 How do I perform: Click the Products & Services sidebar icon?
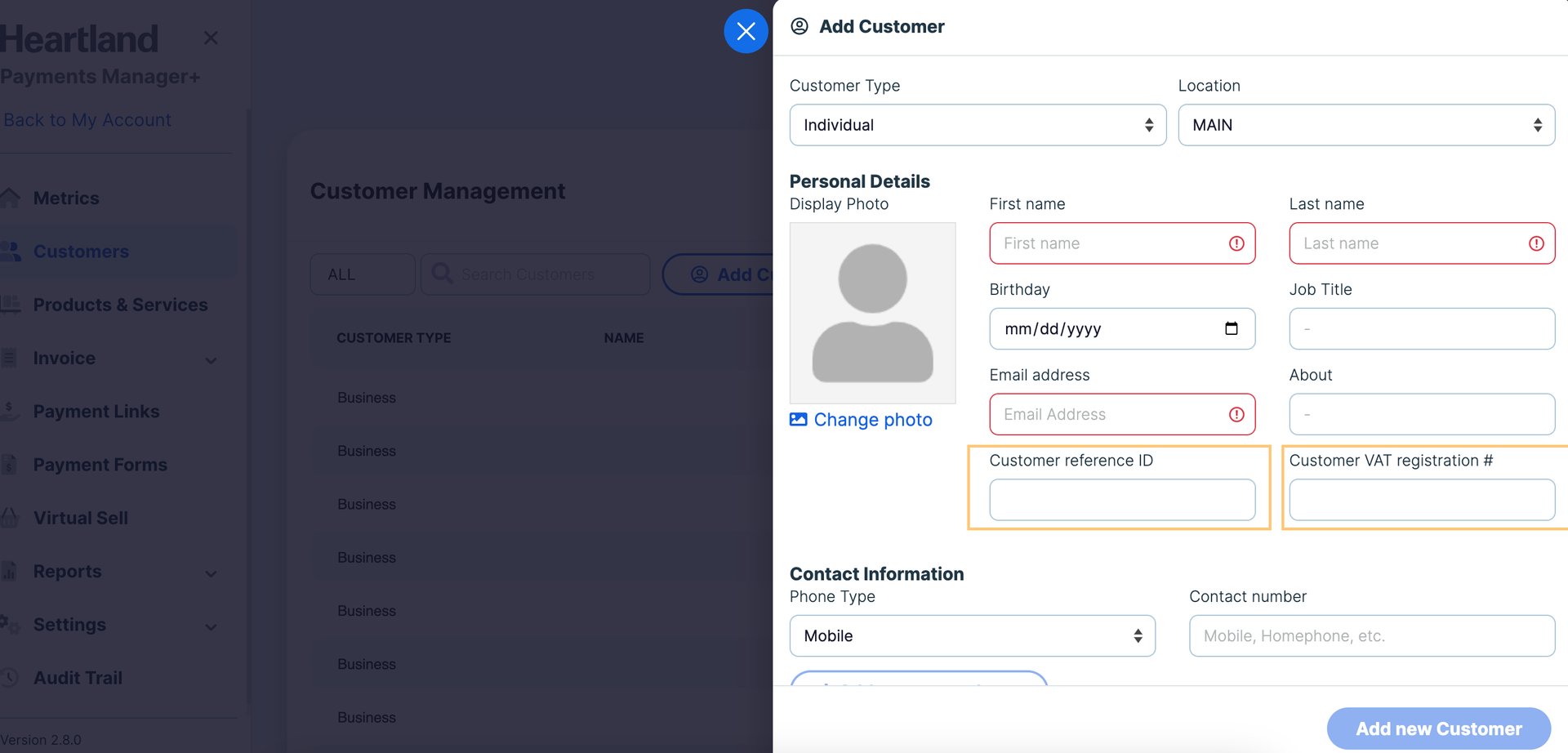pos(10,305)
